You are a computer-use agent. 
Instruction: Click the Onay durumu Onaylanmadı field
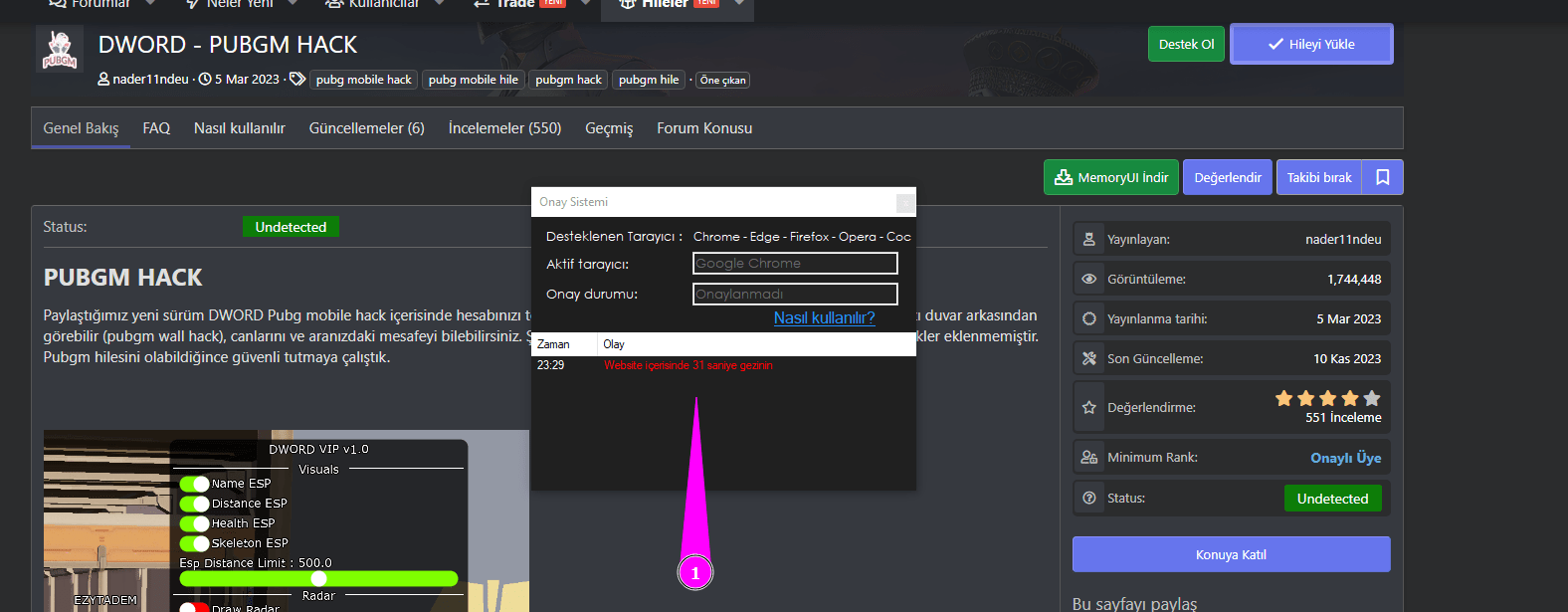(x=795, y=294)
